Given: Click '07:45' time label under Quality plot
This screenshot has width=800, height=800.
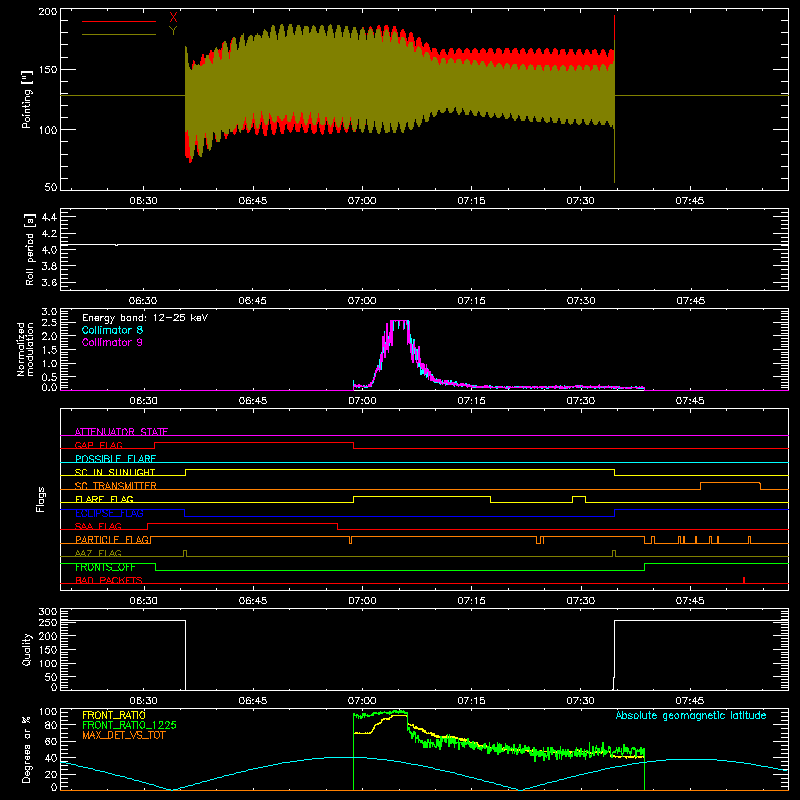Looking at the screenshot, I should tap(689, 701).
